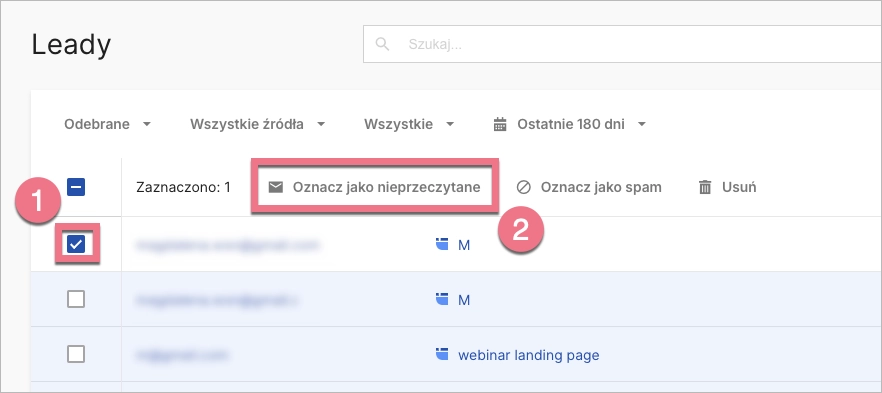Focus the Szukaj search field
Image resolution: width=882 pixels, height=393 pixels.
click(x=622, y=44)
